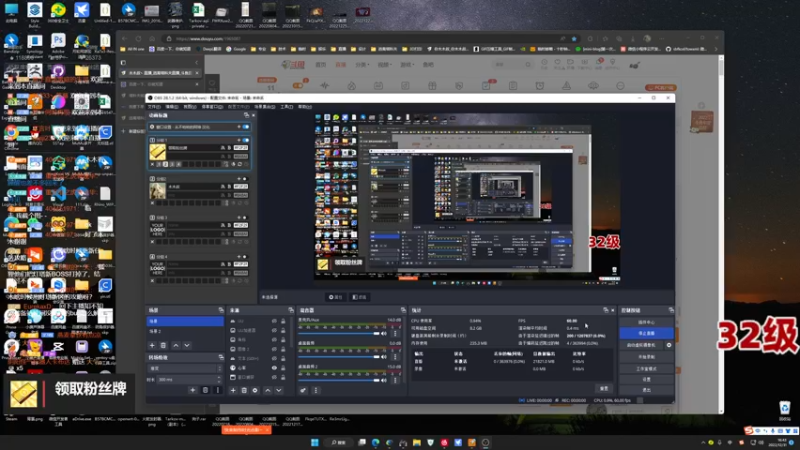Adjust the 麦克风/Aux volume slider
The image size is (800, 450).
coord(339,334)
